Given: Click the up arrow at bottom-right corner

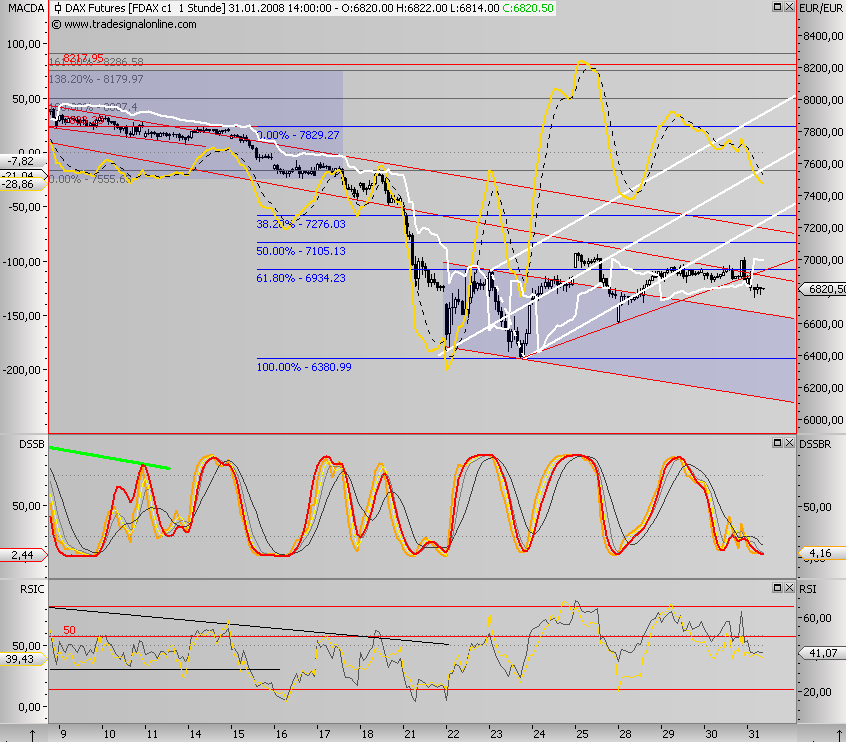Looking at the screenshot, I should (x=839, y=735).
